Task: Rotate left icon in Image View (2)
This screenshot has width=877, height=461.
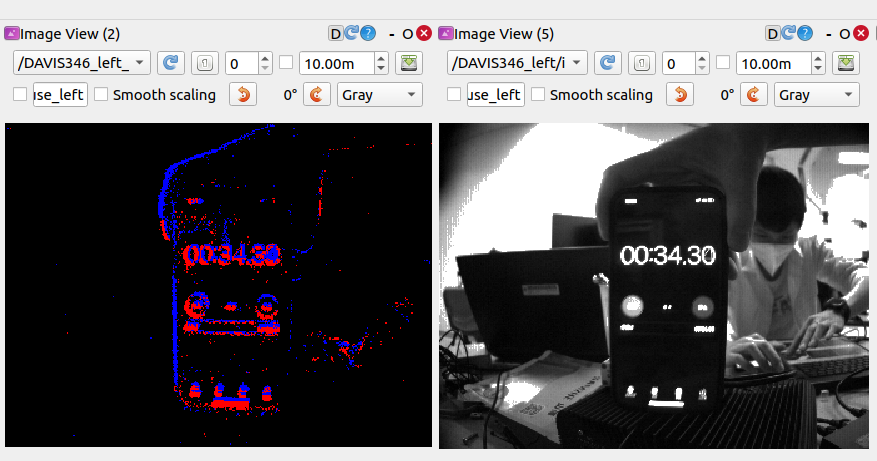Action: 243,95
